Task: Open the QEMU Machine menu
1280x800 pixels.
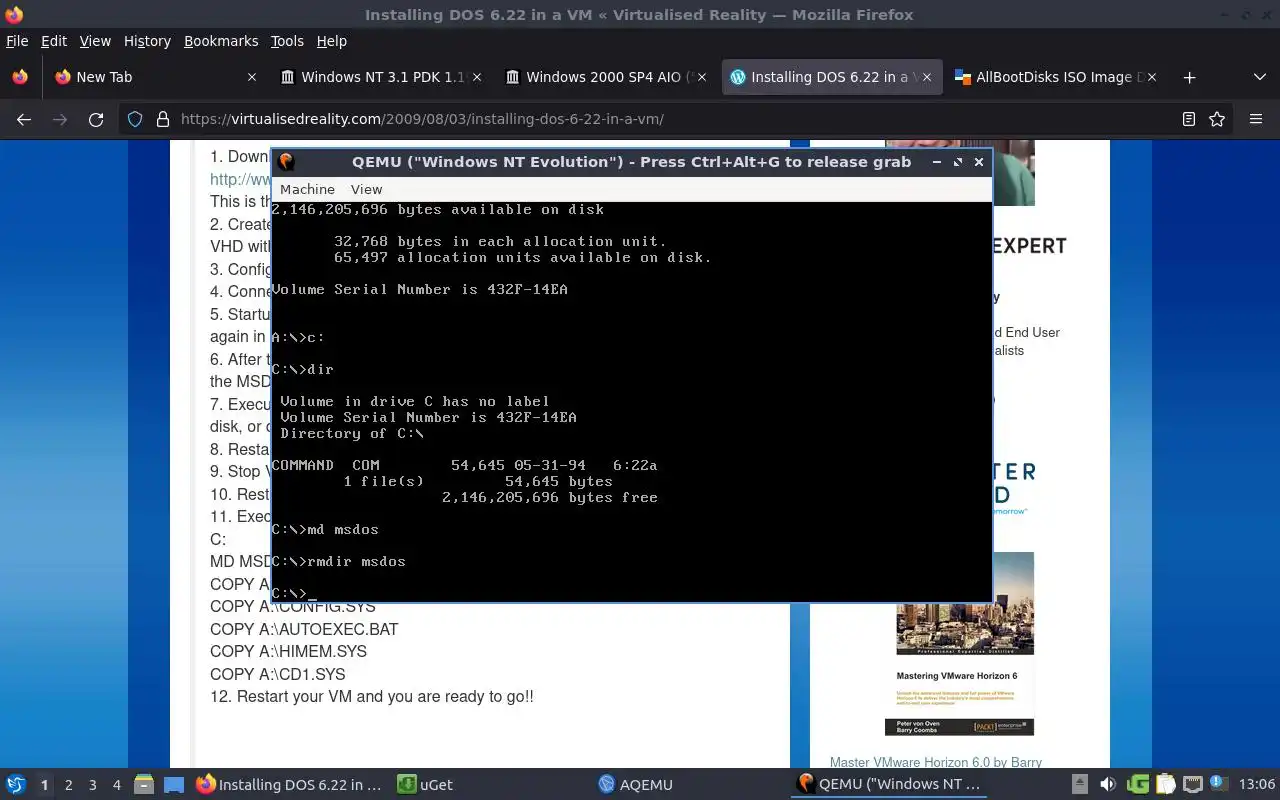Action: pyautogui.click(x=307, y=189)
